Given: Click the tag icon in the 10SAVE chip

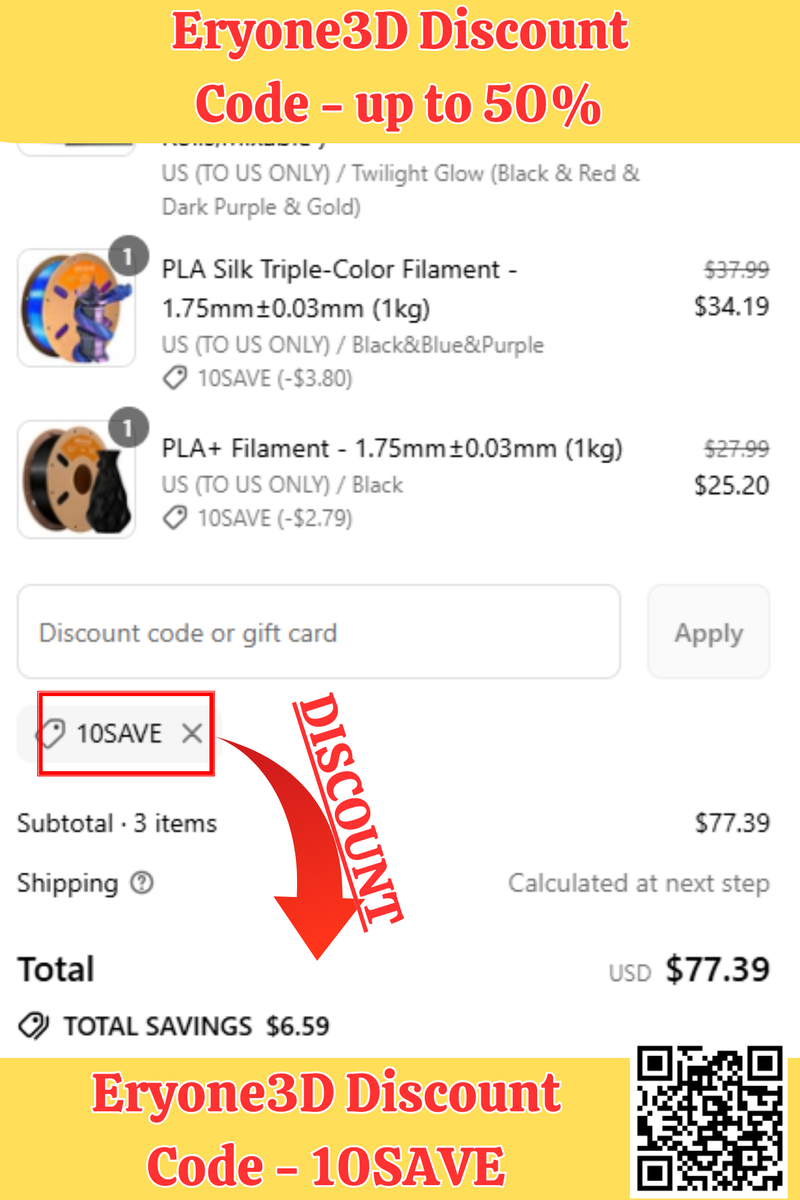Looking at the screenshot, I should (x=52, y=734).
